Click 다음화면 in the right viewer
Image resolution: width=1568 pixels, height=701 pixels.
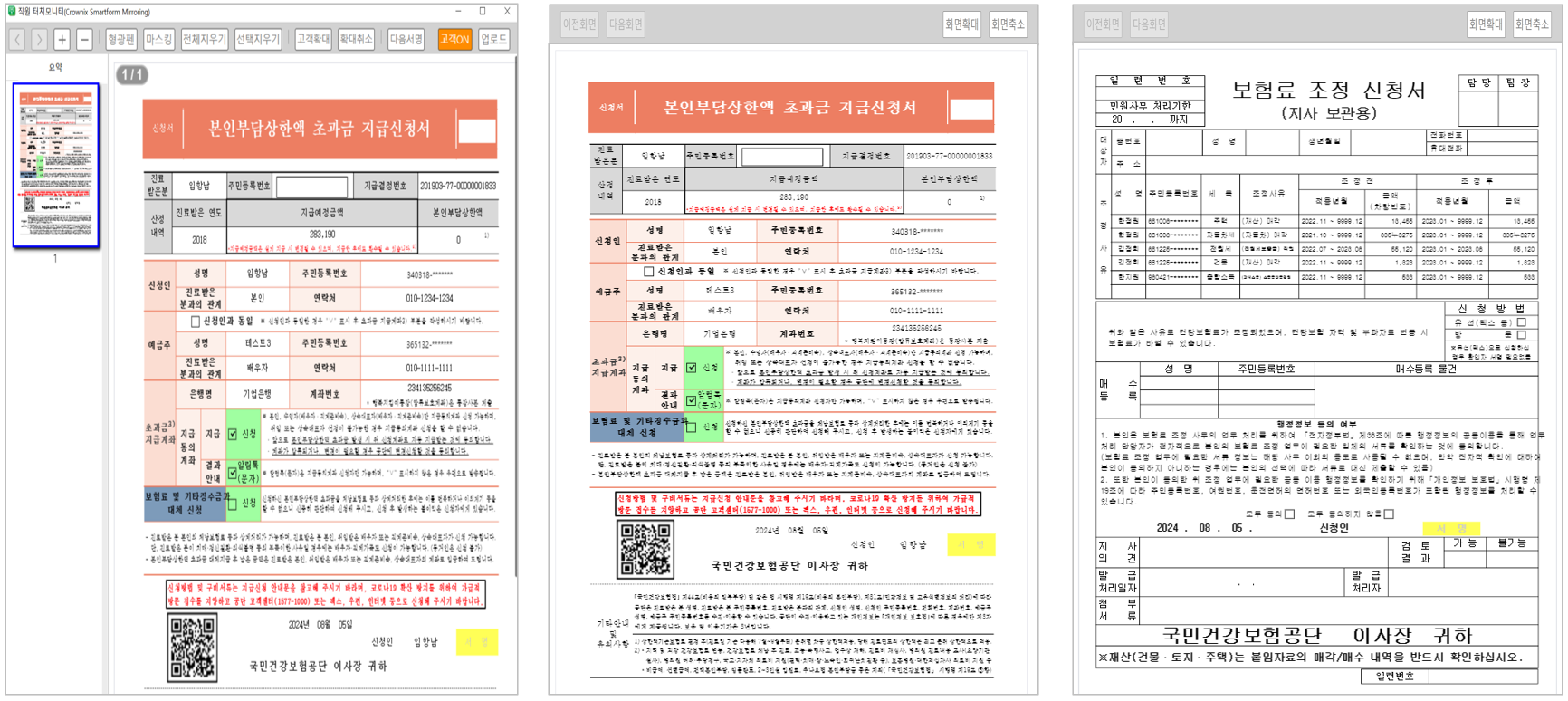[1149, 24]
